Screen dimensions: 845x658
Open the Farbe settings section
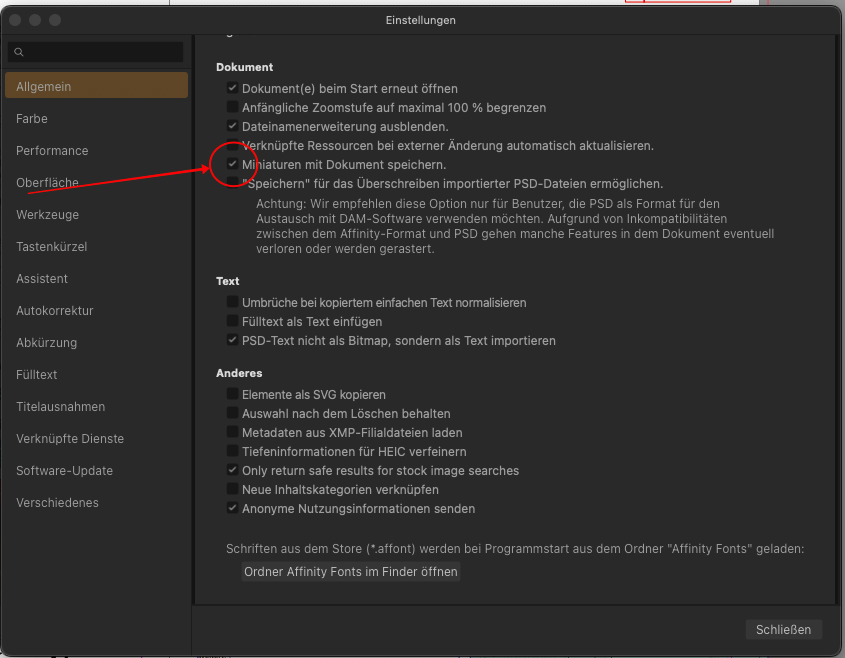coord(32,119)
